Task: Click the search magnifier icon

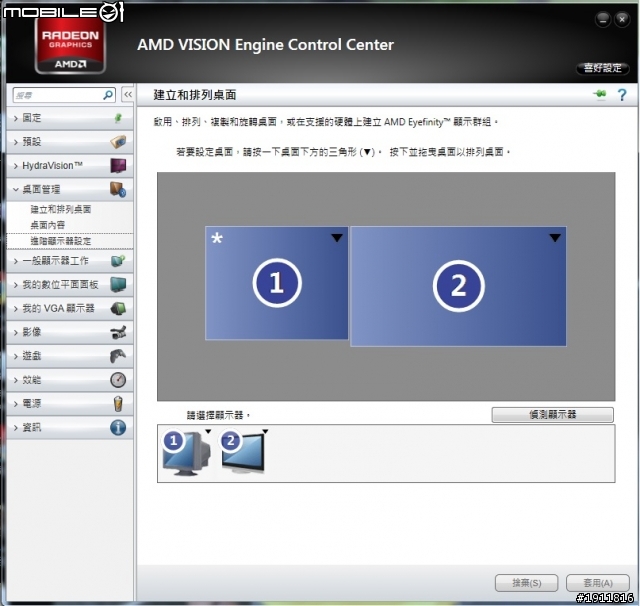Action: (x=108, y=95)
